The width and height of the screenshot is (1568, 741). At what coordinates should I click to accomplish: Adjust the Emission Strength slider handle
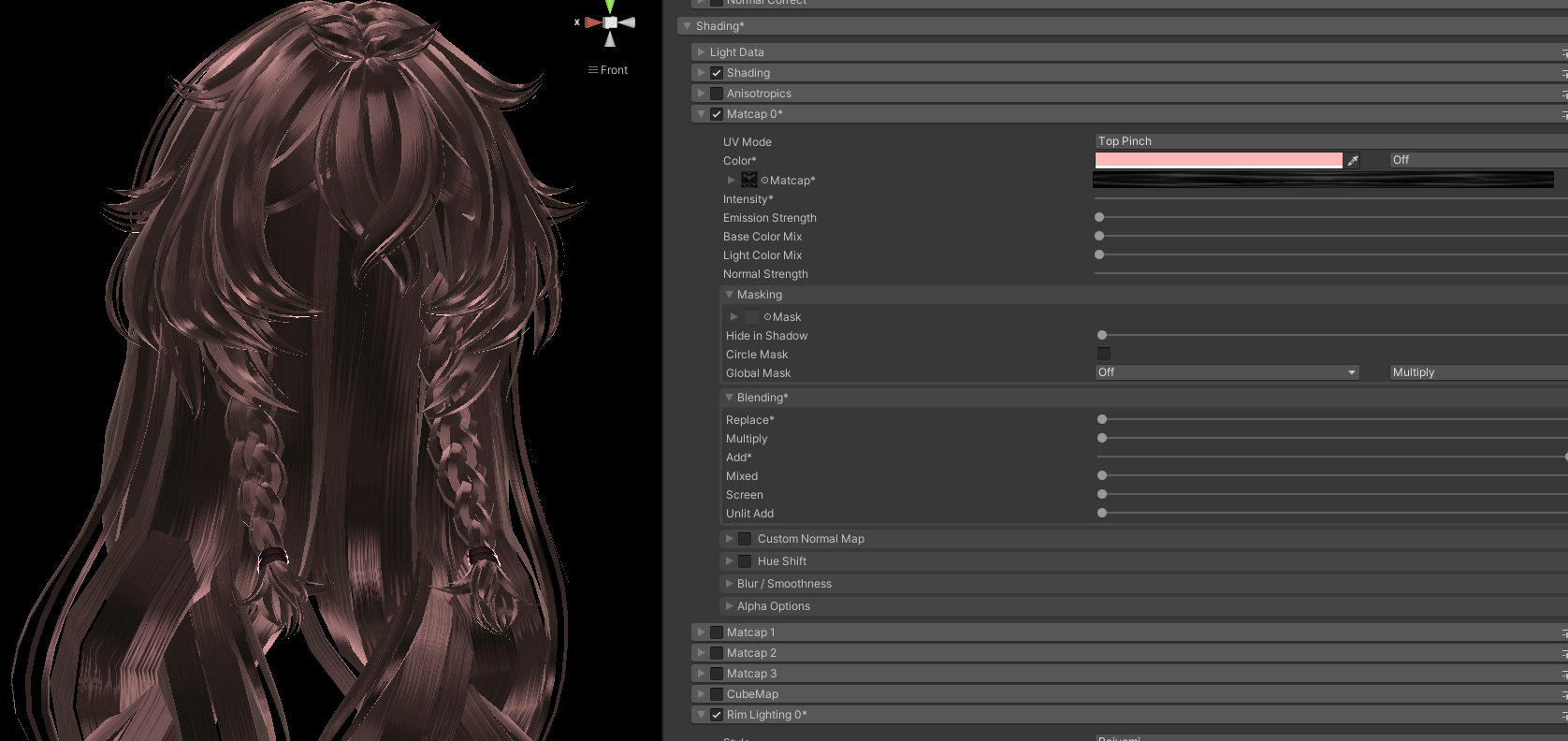(1099, 217)
